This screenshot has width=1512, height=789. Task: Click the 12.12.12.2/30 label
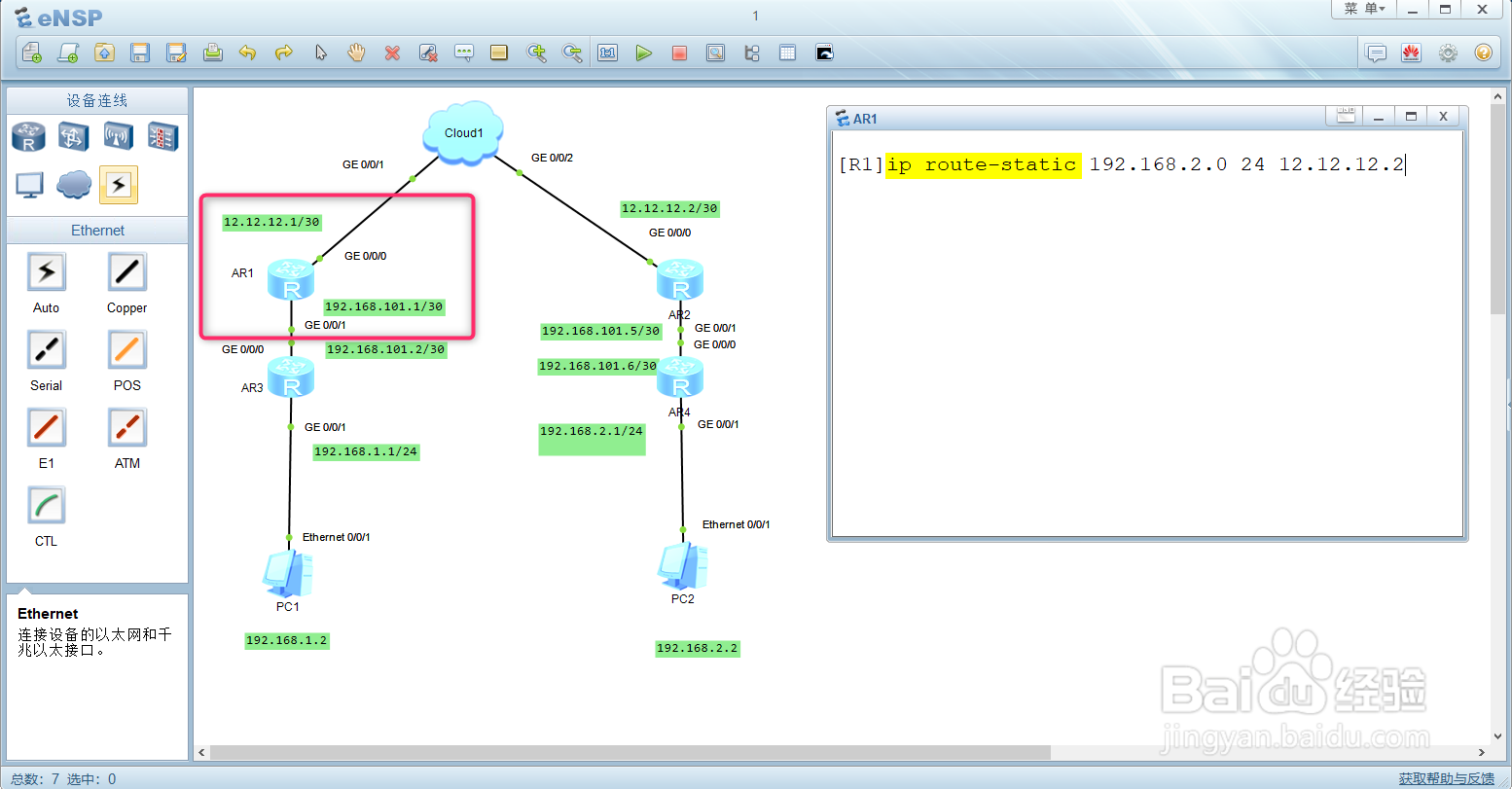[669, 208]
